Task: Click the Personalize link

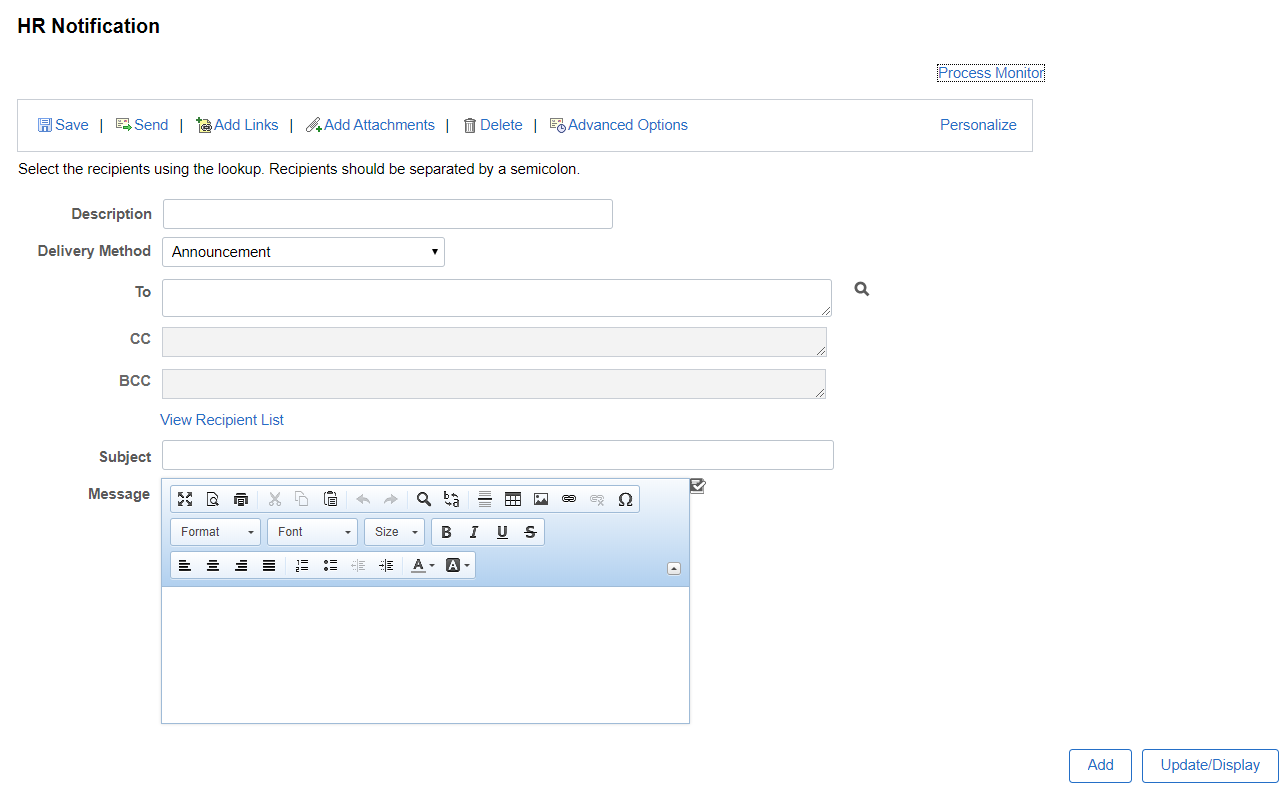Action: (x=978, y=125)
